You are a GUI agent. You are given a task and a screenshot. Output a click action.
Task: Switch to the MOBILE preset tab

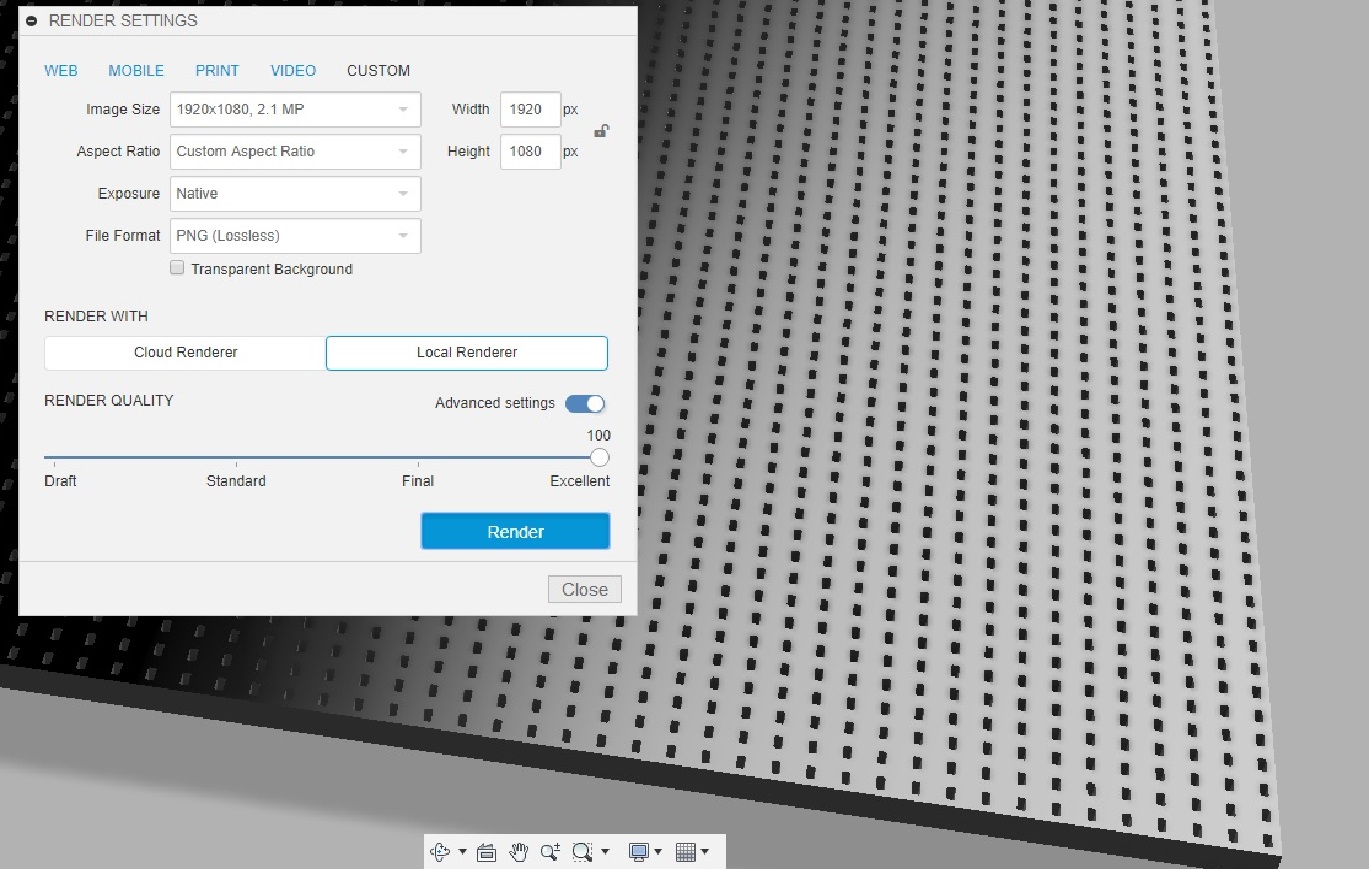tap(136, 71)
